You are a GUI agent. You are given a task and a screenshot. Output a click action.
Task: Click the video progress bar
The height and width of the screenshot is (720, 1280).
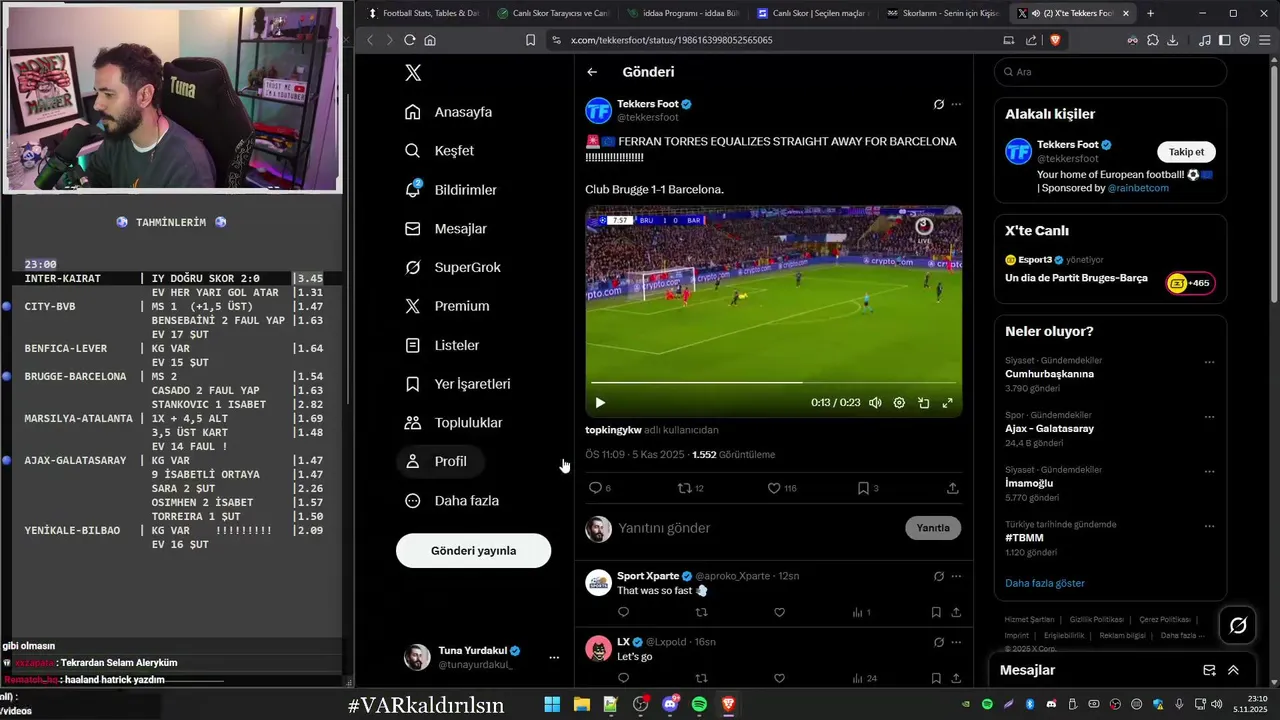pos(773,382)
